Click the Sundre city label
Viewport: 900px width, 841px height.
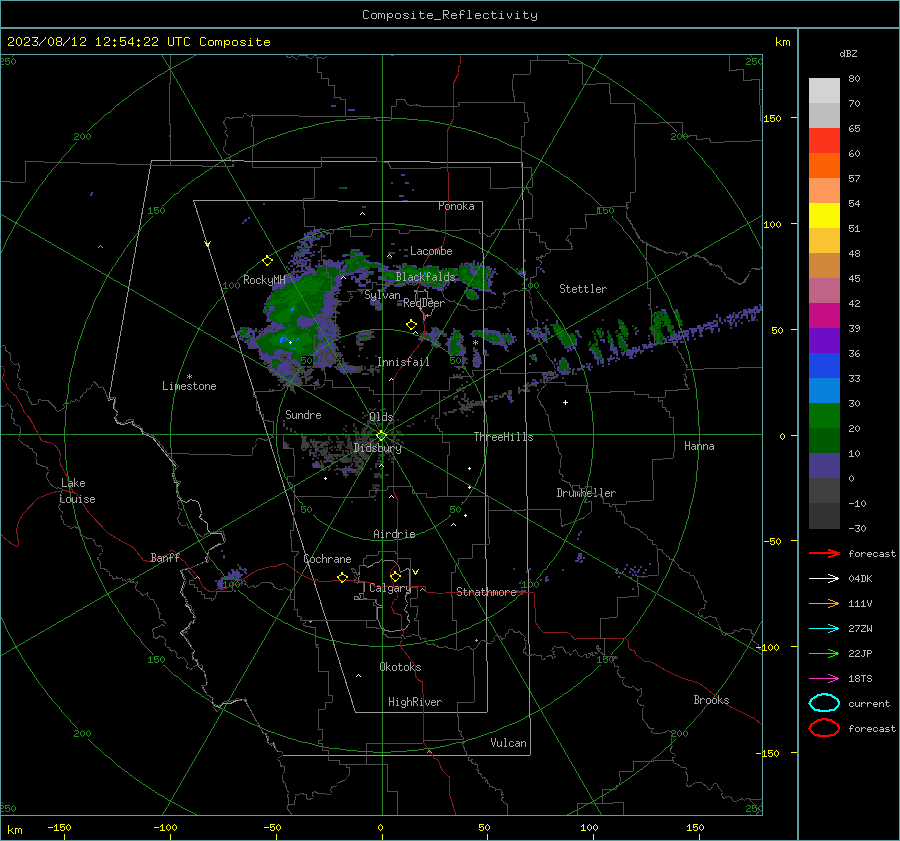[x=303, y=414]
